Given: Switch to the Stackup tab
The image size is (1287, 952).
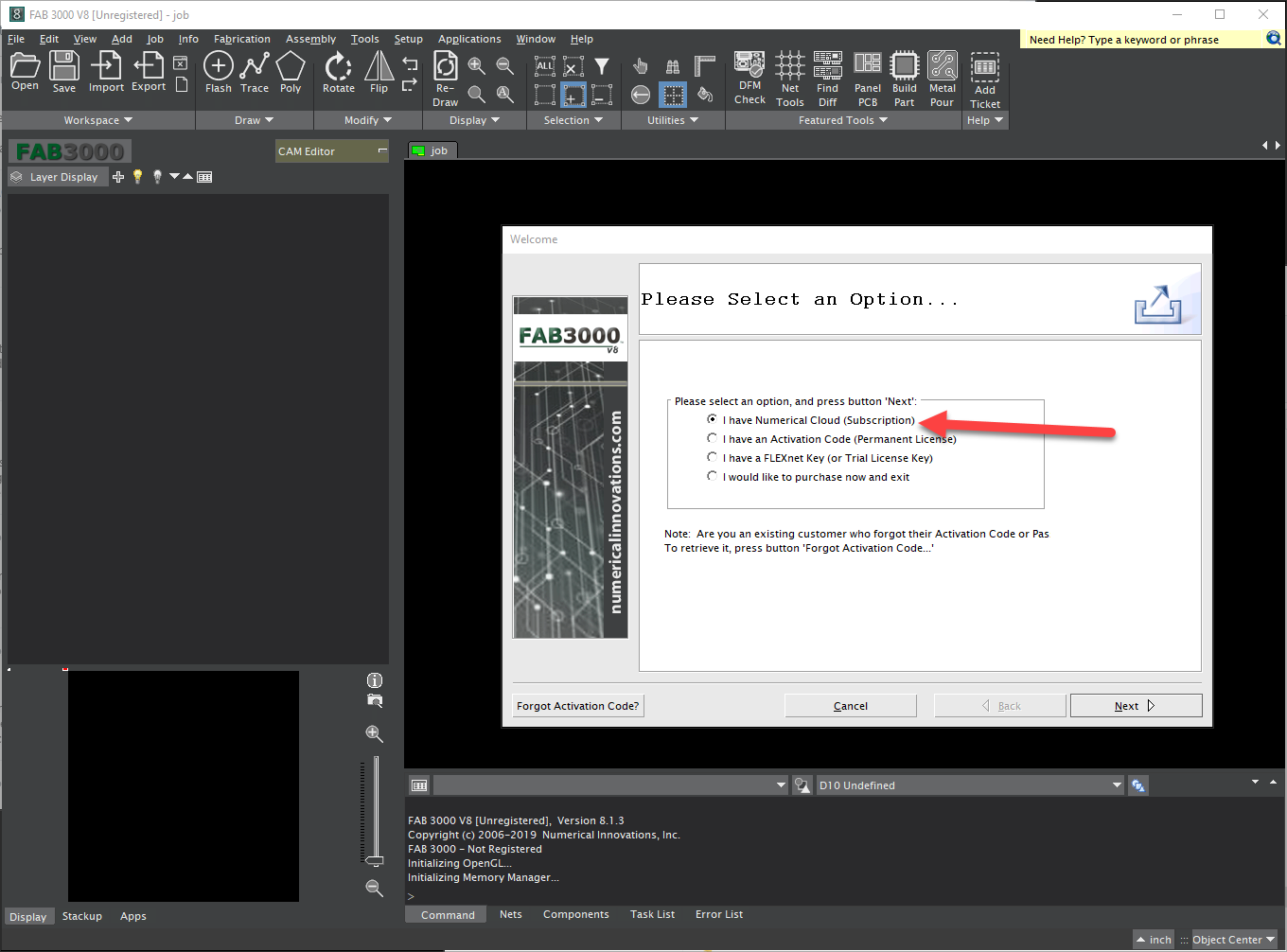Looking at the screenshot, I should 82,916.
